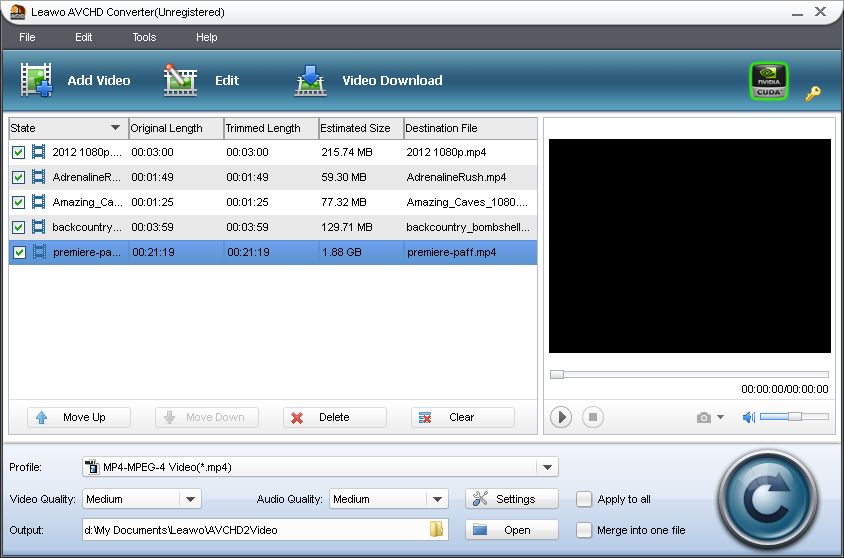This screenshot has width=844, height=558.
Task: Click film icon of 2012 1080p row
Action: (38, 152)
